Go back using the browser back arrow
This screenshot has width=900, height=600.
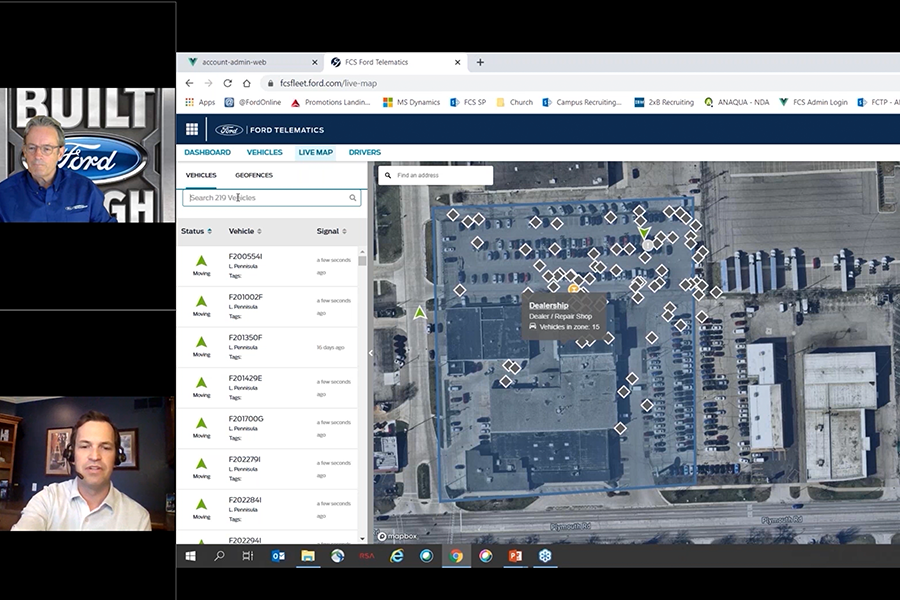(189, 83)
